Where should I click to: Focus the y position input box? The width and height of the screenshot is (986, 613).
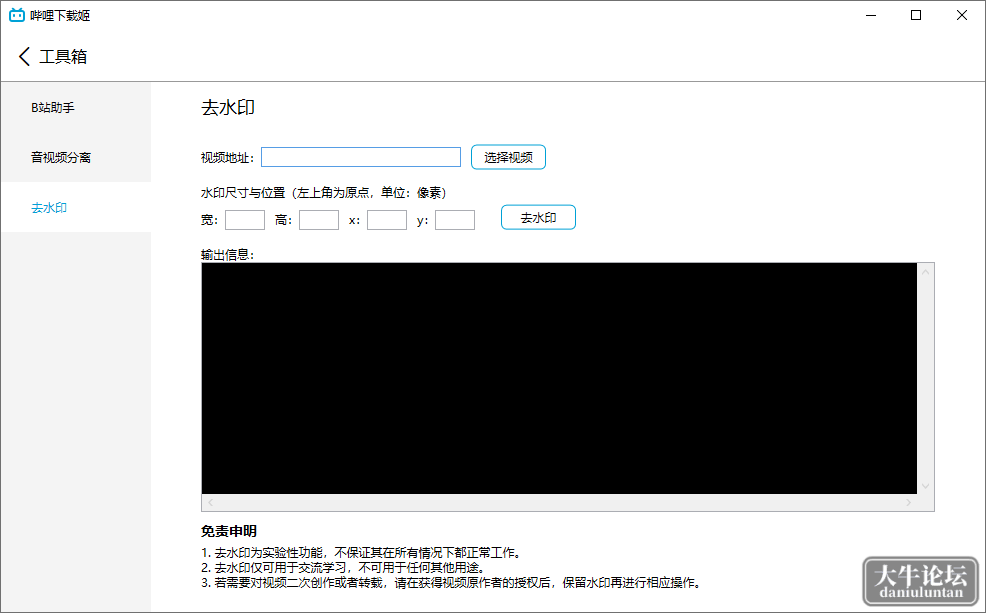tap(455, 220)
